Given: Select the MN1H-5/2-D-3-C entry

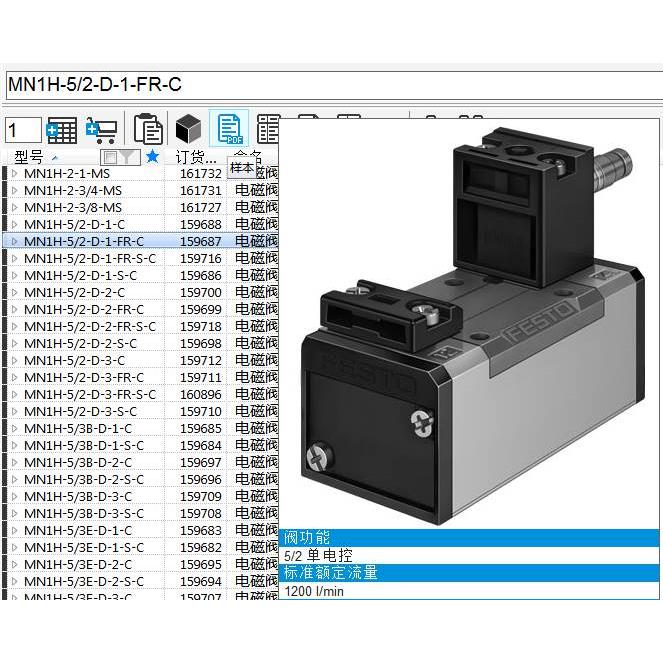Looking at the screenshot, I should 74,360.
